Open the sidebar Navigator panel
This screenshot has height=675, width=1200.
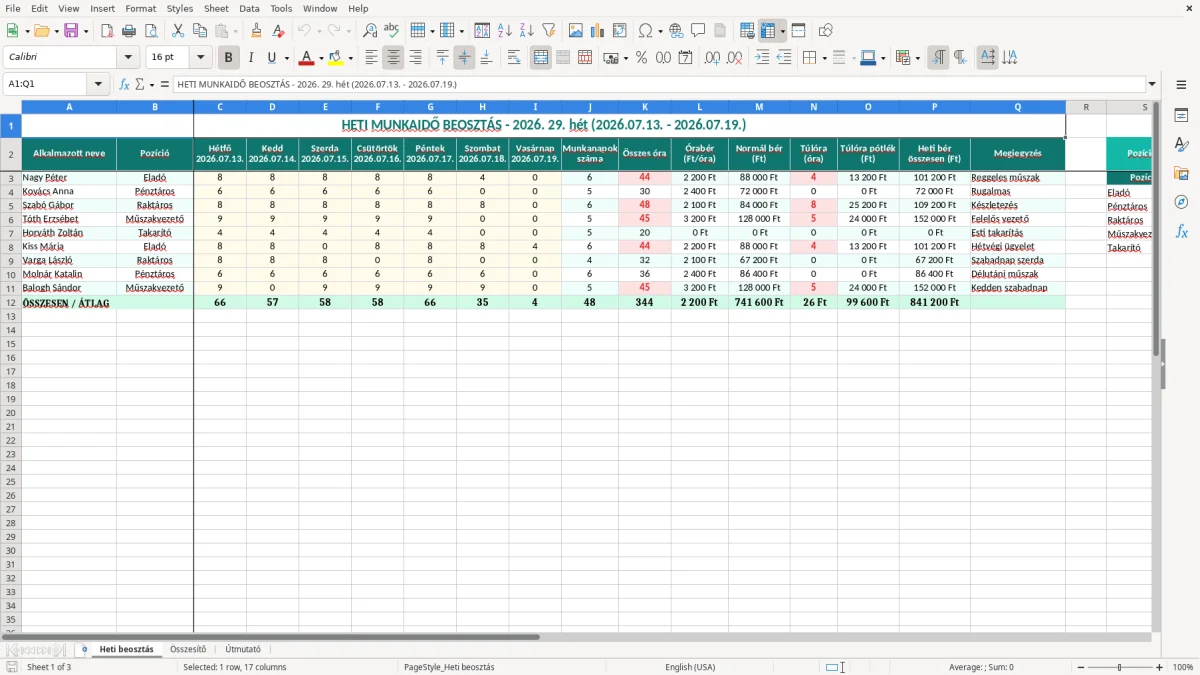tap(1181, 202)
